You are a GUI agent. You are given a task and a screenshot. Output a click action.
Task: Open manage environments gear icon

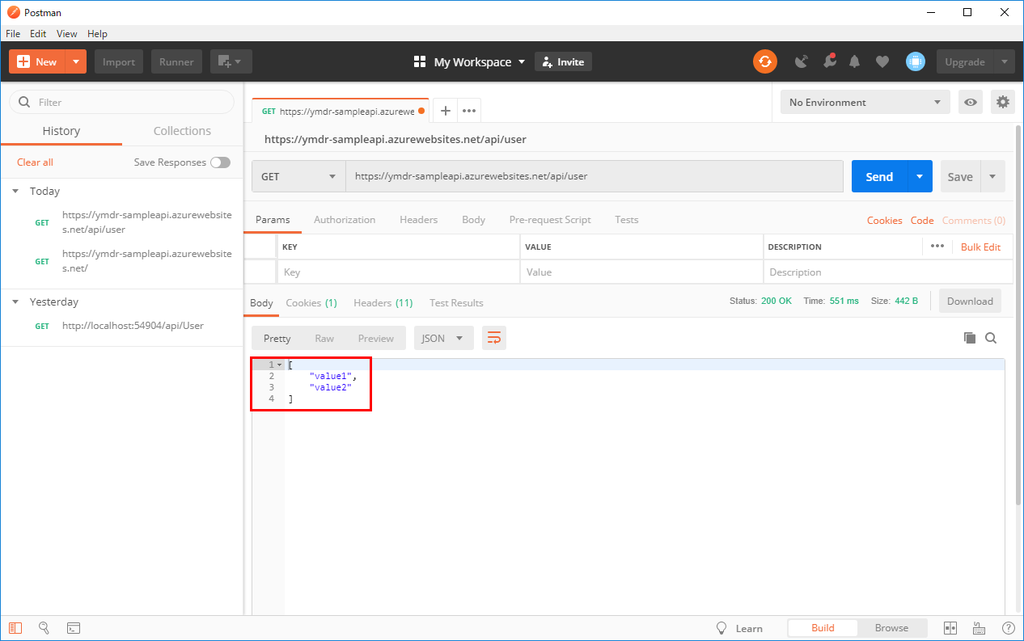coord(1002,102)
